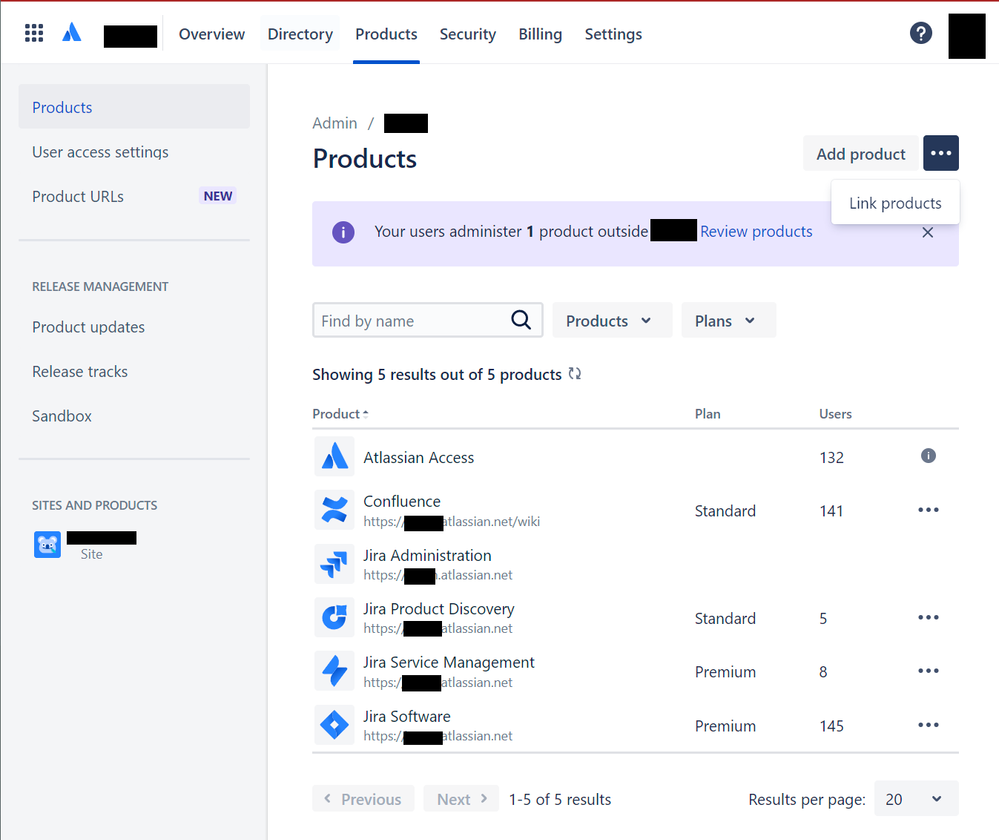This screenshot has height=840, width=999.
Task: Click the Jira Service Management icon
Action: click(334, 671)
